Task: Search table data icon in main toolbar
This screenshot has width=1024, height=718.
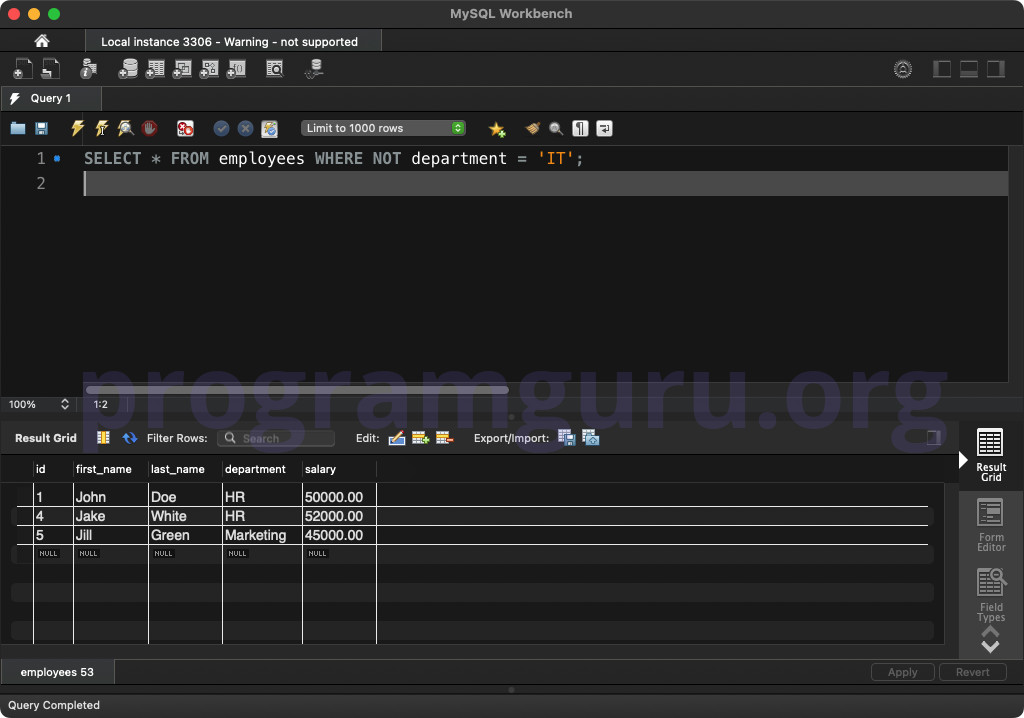Action: pos(275,69)
